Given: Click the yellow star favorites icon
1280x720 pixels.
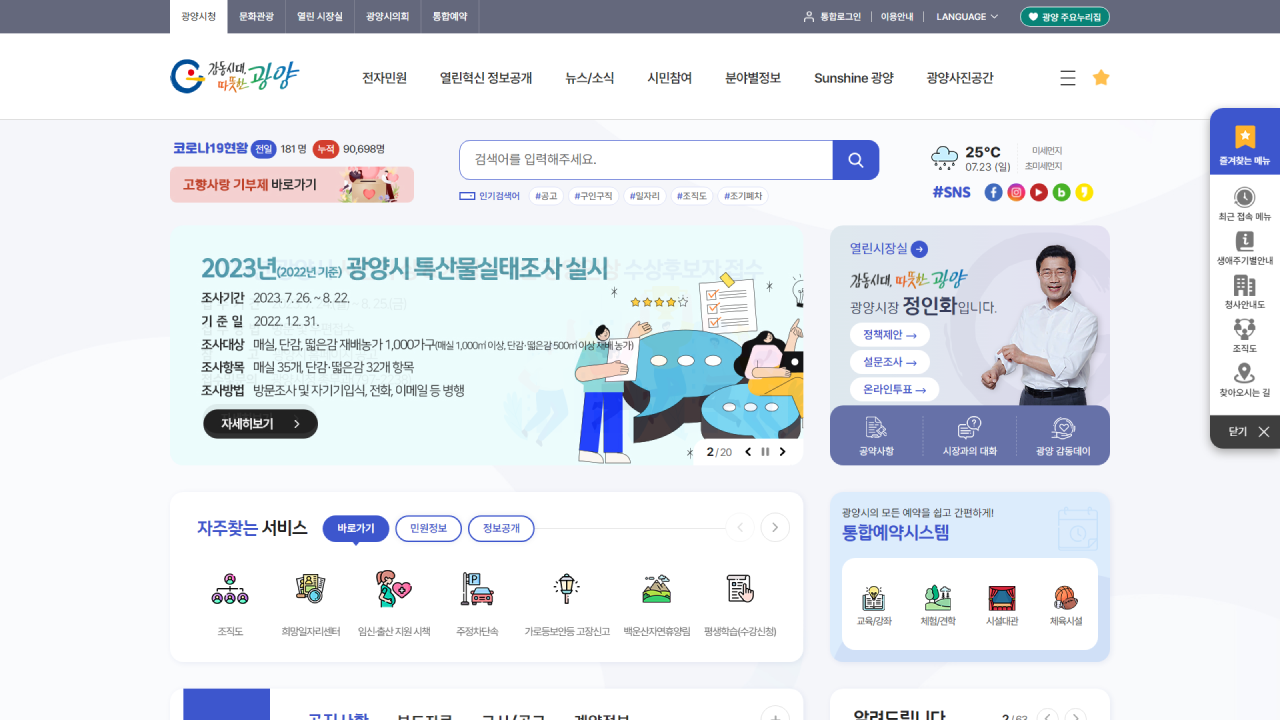Looking at the screenshot, I should pyautogui.click(x=1101, y=78).
